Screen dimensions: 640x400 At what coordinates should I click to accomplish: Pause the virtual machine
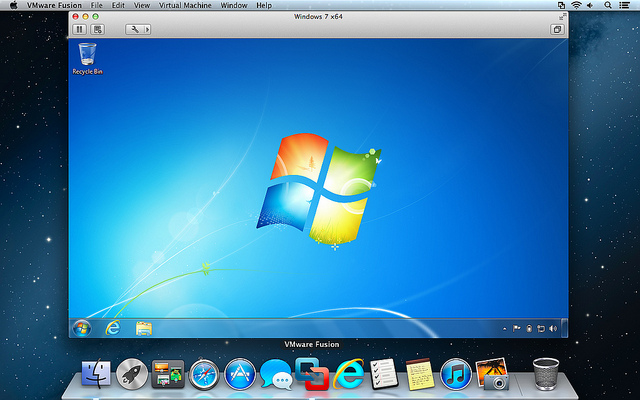click(x=80, y=30)
